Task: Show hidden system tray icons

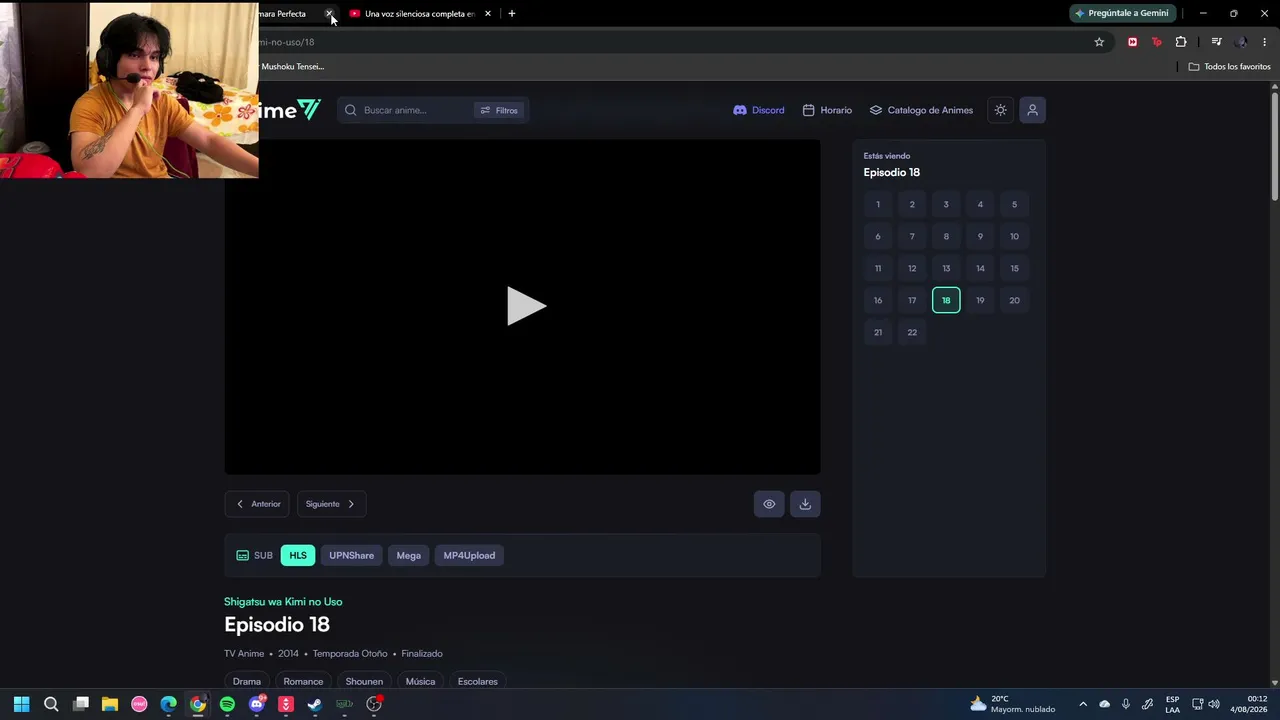Action: point(1082,704)
